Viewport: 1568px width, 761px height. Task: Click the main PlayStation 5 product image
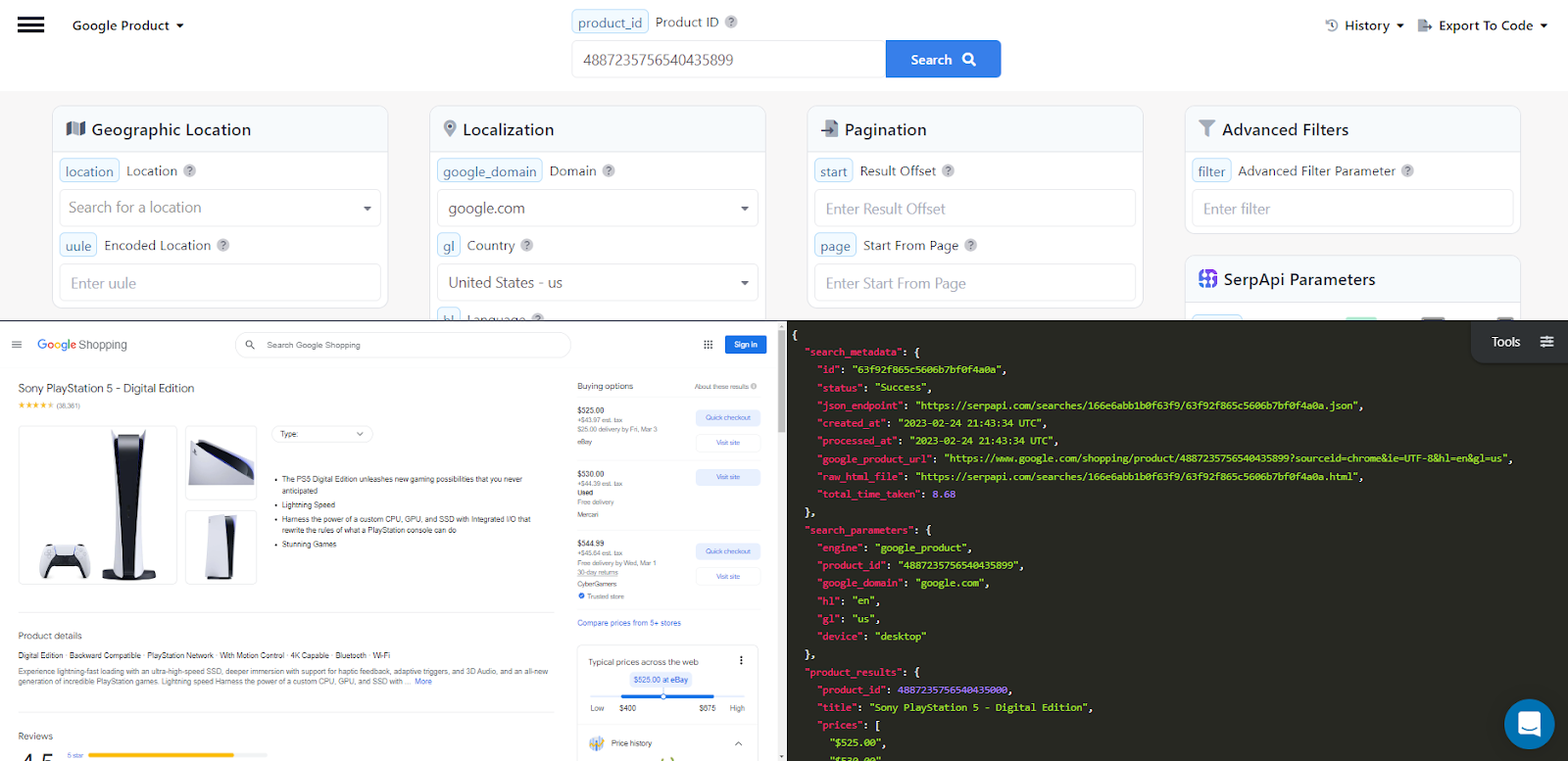pyautogui.click(x=98, y=505)
